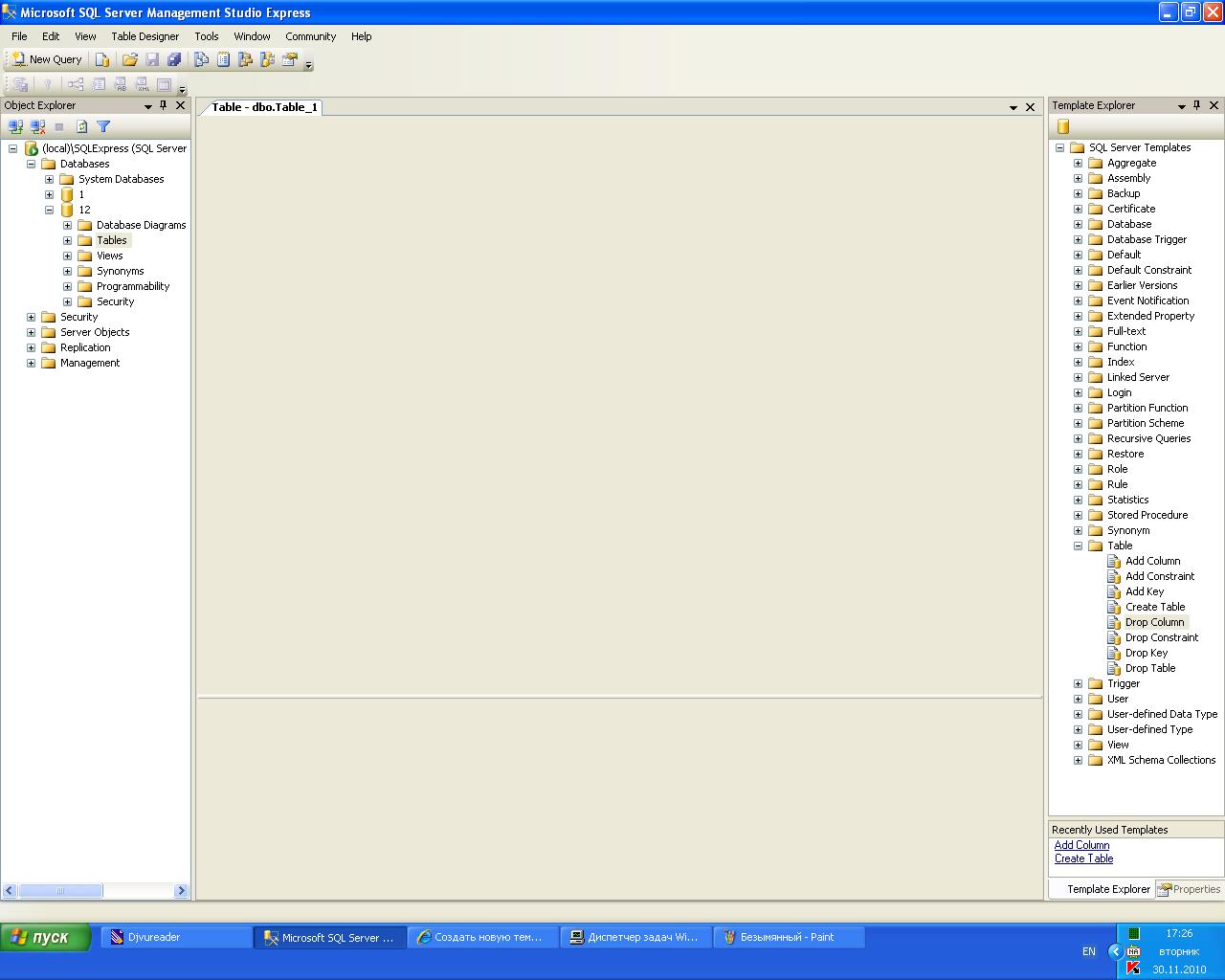Switch to the Paint window in taskbar
The height and width of the screenshot is (980, 1225).
789,938
